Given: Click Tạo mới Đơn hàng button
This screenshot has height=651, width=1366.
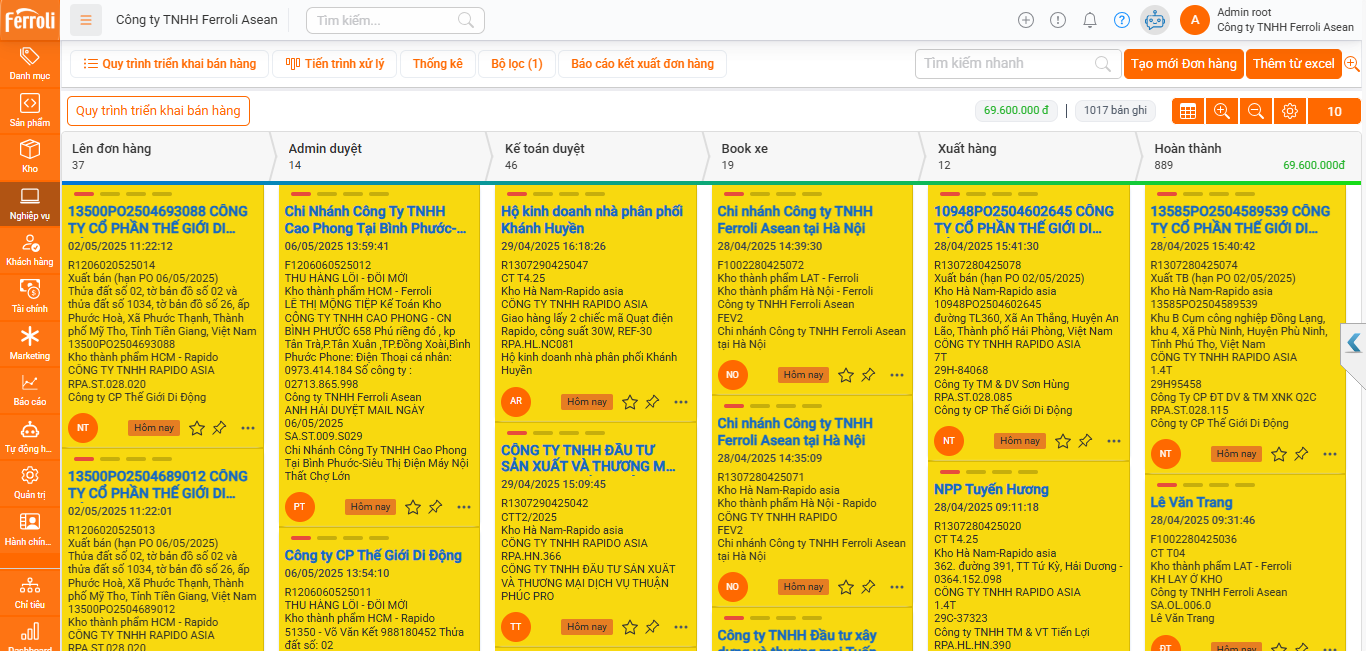Looking at the screenshot, I should coord(1183,64).
